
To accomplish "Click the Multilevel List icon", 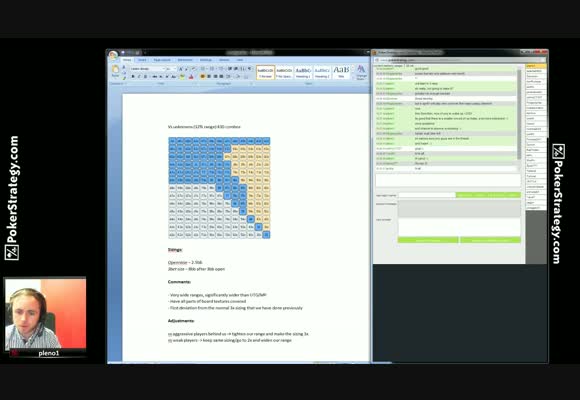I will click(x=221, y=69).
